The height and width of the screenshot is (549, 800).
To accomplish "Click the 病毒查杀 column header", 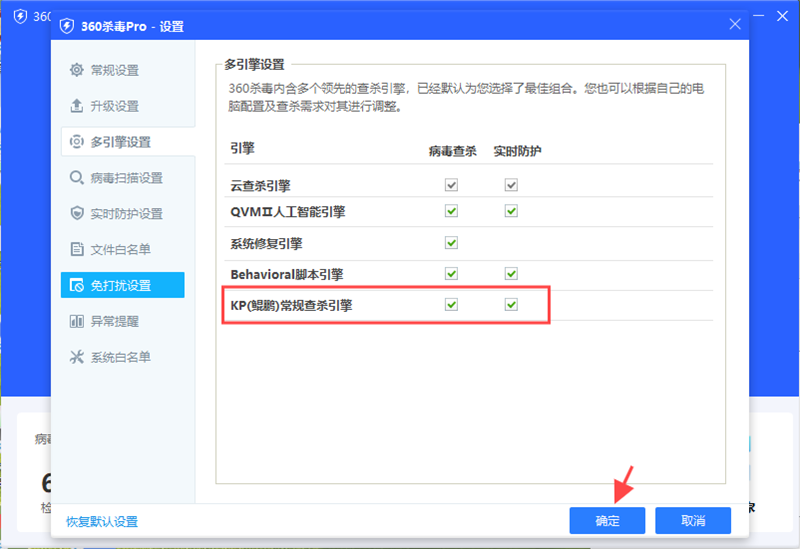I will pos(453,151).
